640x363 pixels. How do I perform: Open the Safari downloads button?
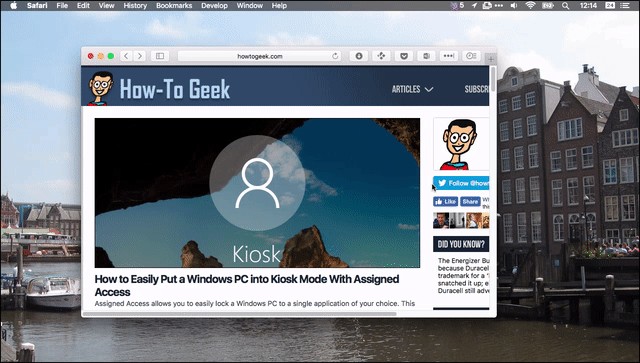(359, 56)
